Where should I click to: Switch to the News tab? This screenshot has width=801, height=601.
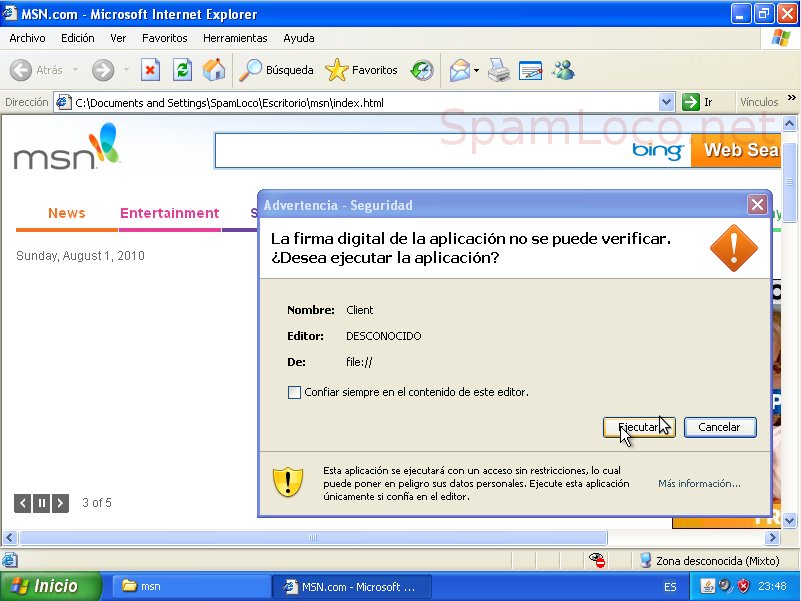click(x=66, y=213)
